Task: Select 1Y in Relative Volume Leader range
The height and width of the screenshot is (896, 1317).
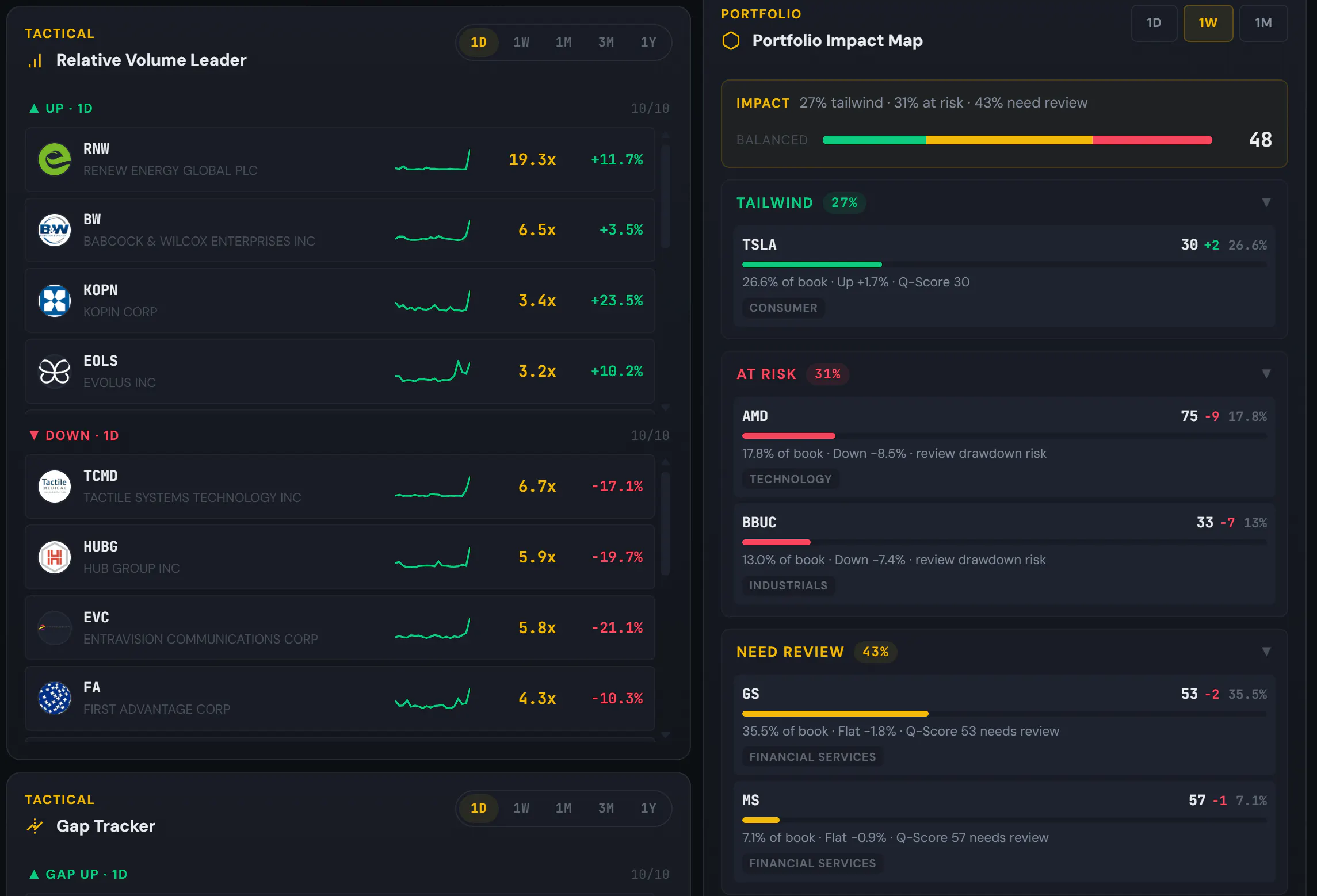Action: coord(648,42)
